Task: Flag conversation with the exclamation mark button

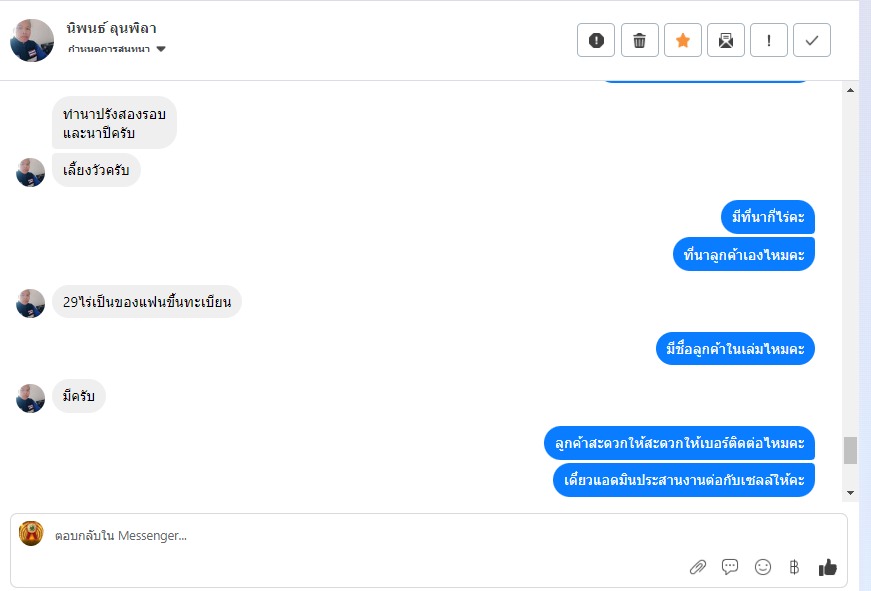Action: [x=769, y=40]
